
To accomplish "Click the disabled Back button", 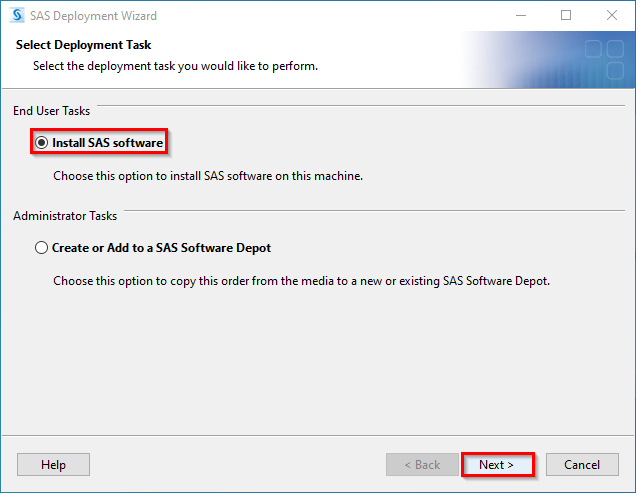I will 422,465.
